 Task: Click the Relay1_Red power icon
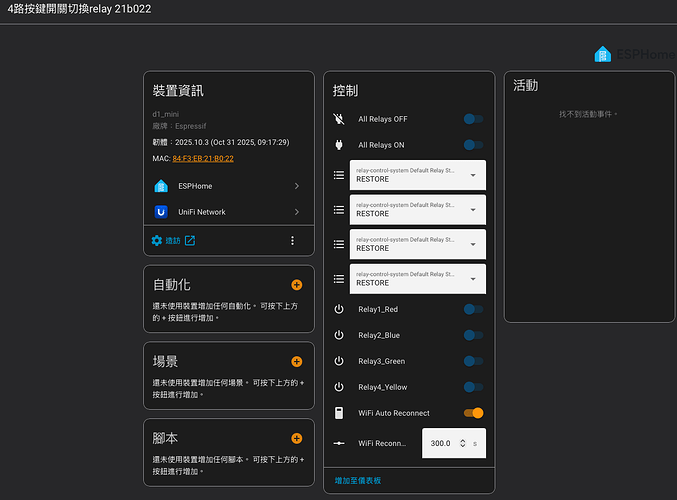(339, 309)
